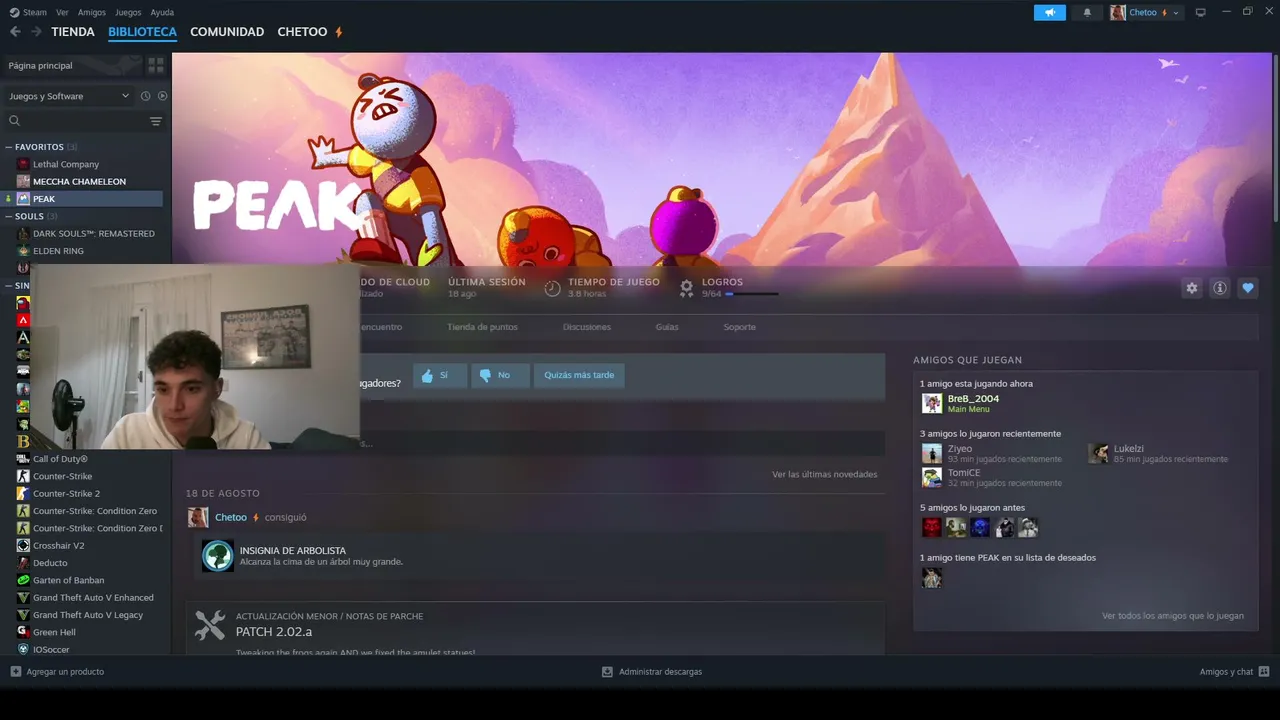Open the library search magnifier

pyautogui.click(x=15, y=121)
